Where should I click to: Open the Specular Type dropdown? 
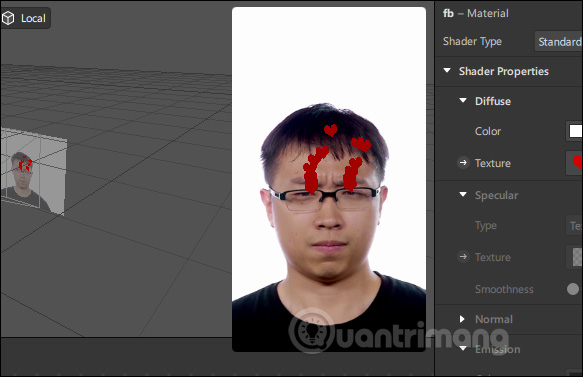tap(575, 225)
